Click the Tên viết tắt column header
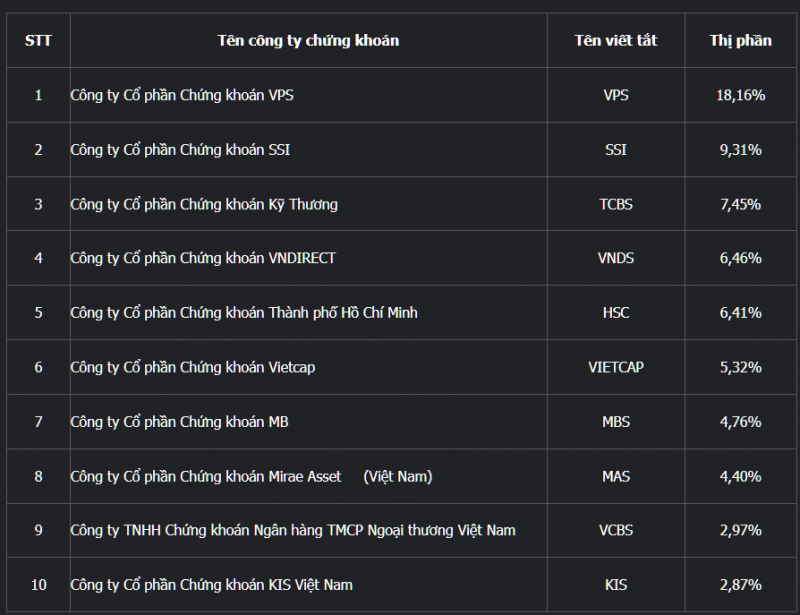Screen dimensions: 800x615 click(616, 41)
